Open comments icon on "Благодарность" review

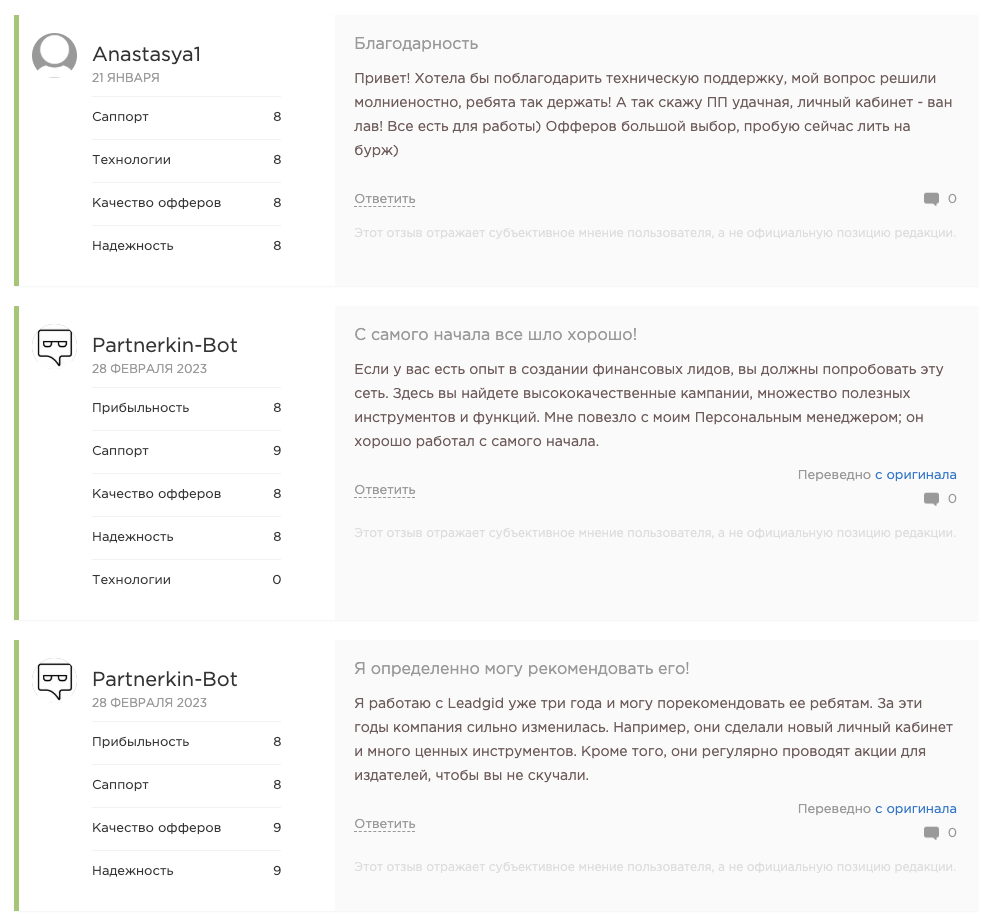931,199
